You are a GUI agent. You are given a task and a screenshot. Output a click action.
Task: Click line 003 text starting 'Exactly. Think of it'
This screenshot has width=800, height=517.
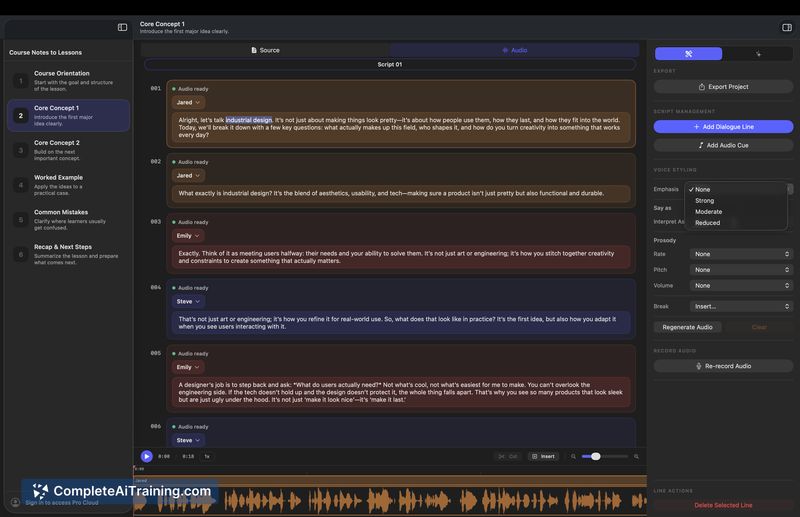point(401,257)
